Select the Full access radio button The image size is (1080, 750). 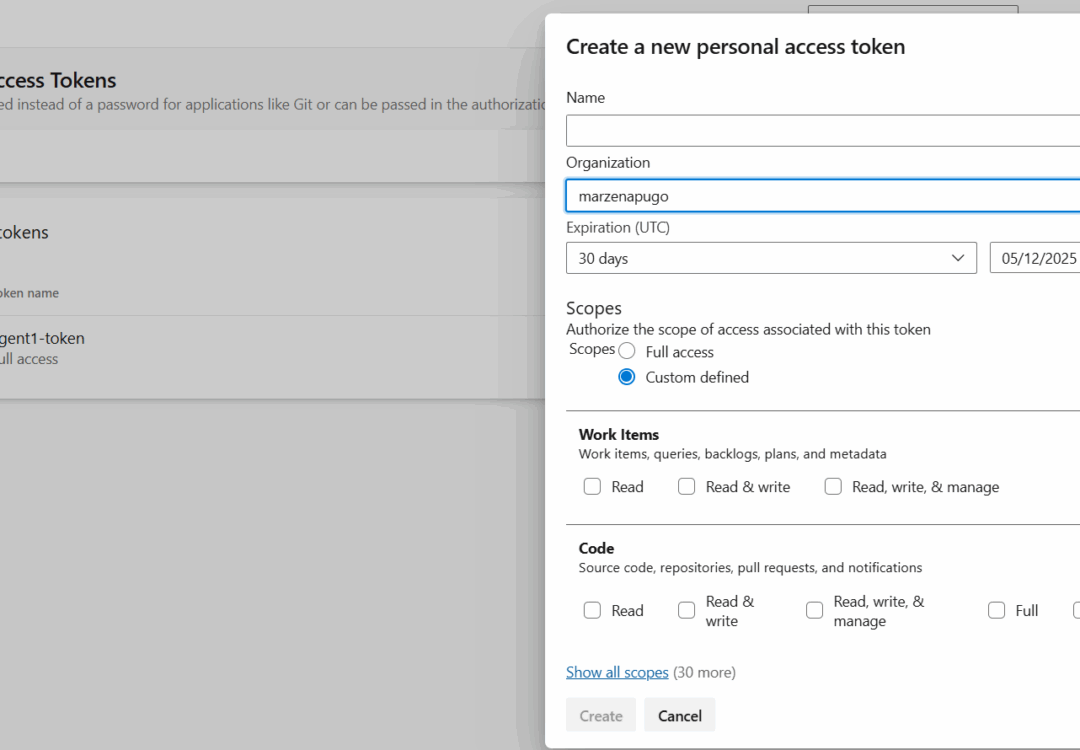(626, 350)
